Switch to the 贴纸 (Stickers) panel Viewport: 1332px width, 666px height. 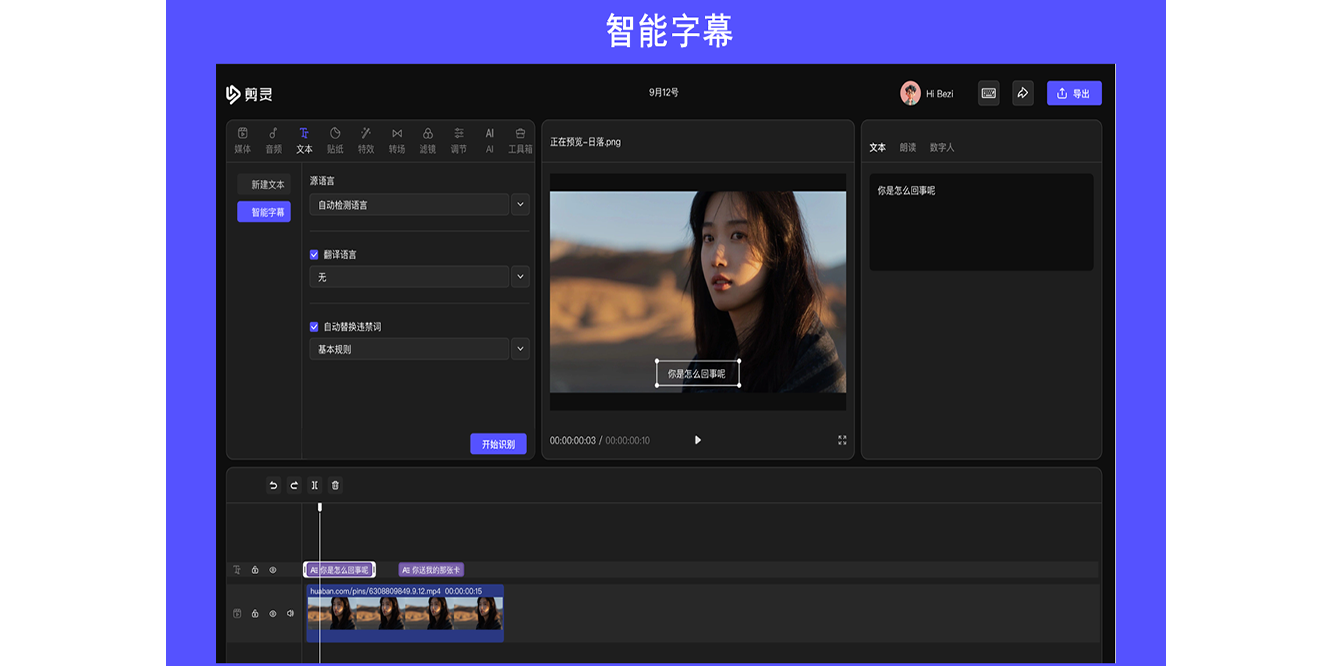point(334,138)
